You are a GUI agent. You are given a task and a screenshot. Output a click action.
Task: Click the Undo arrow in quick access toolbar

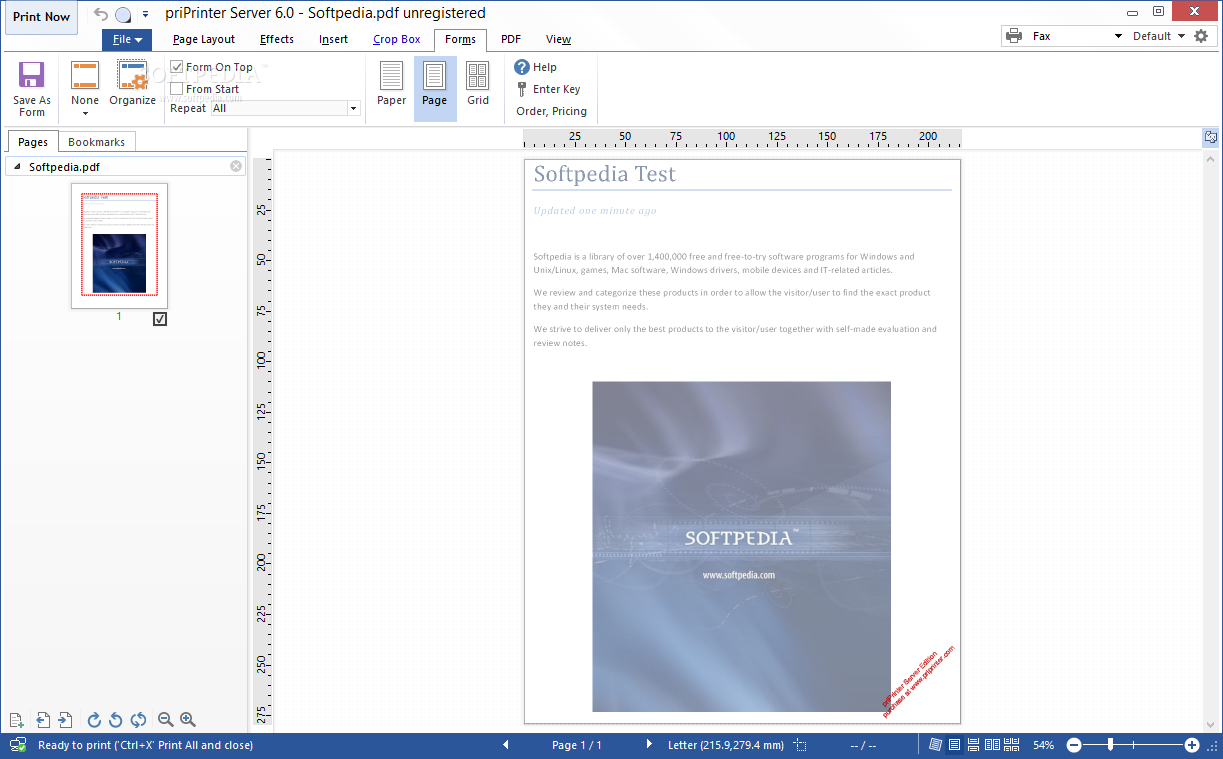100,14
